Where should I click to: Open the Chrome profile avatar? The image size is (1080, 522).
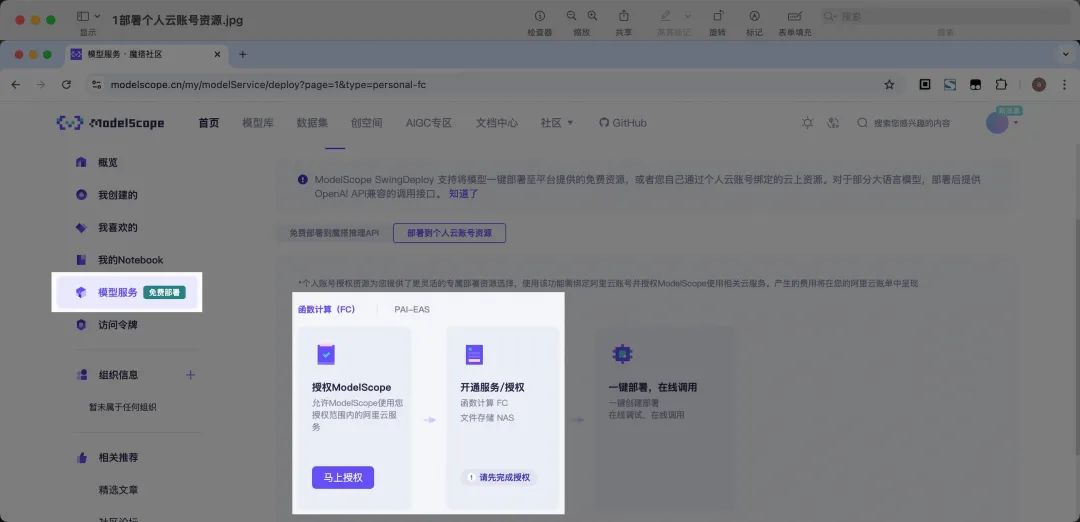(1039, 85)
